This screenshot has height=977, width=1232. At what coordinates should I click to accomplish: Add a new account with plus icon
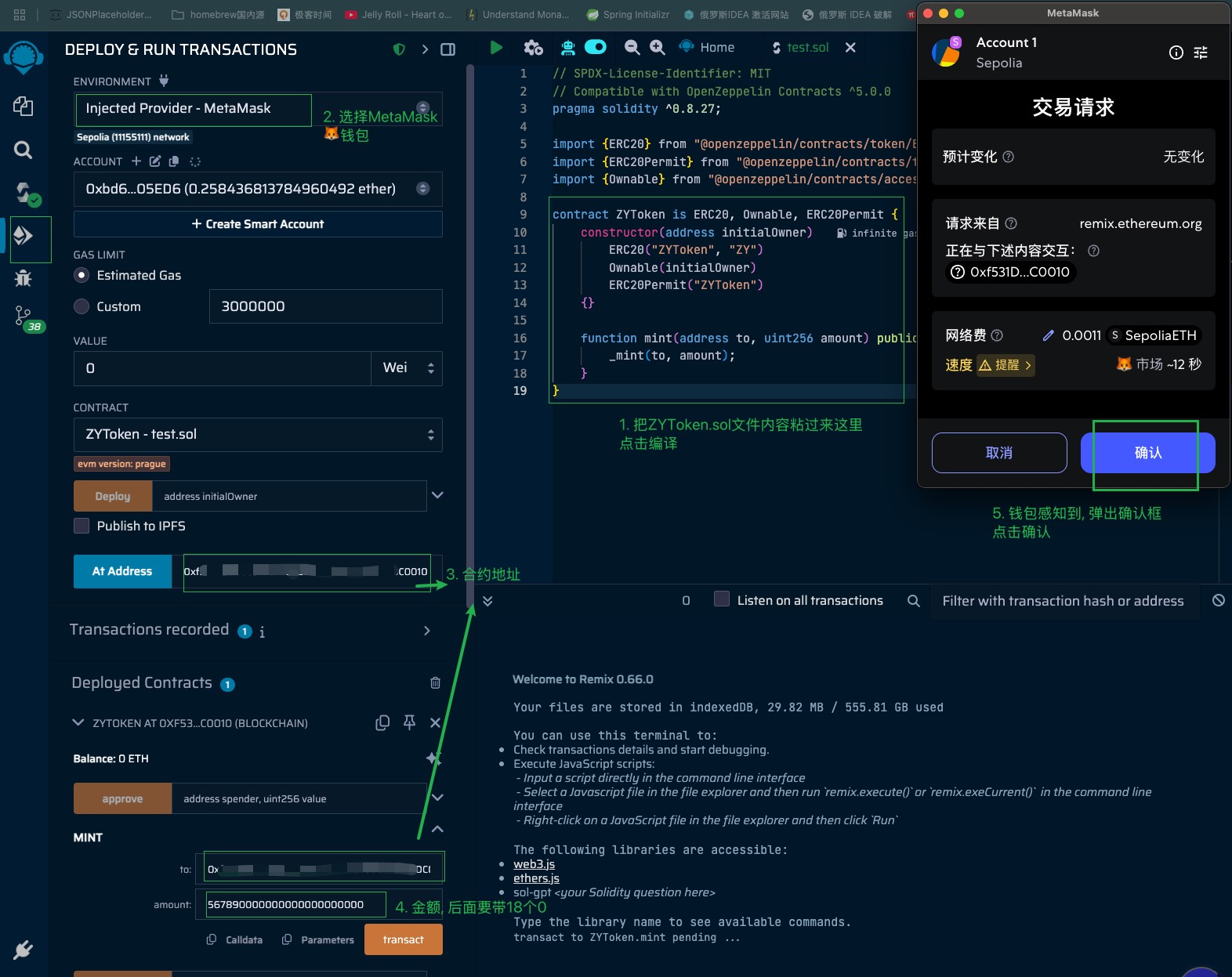coord(136,161)
